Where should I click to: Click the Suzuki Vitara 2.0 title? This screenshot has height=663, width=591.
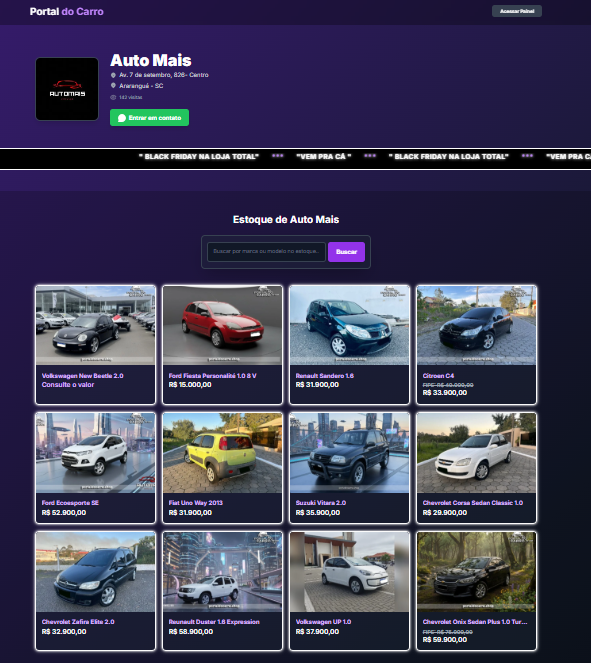point(321,503)
